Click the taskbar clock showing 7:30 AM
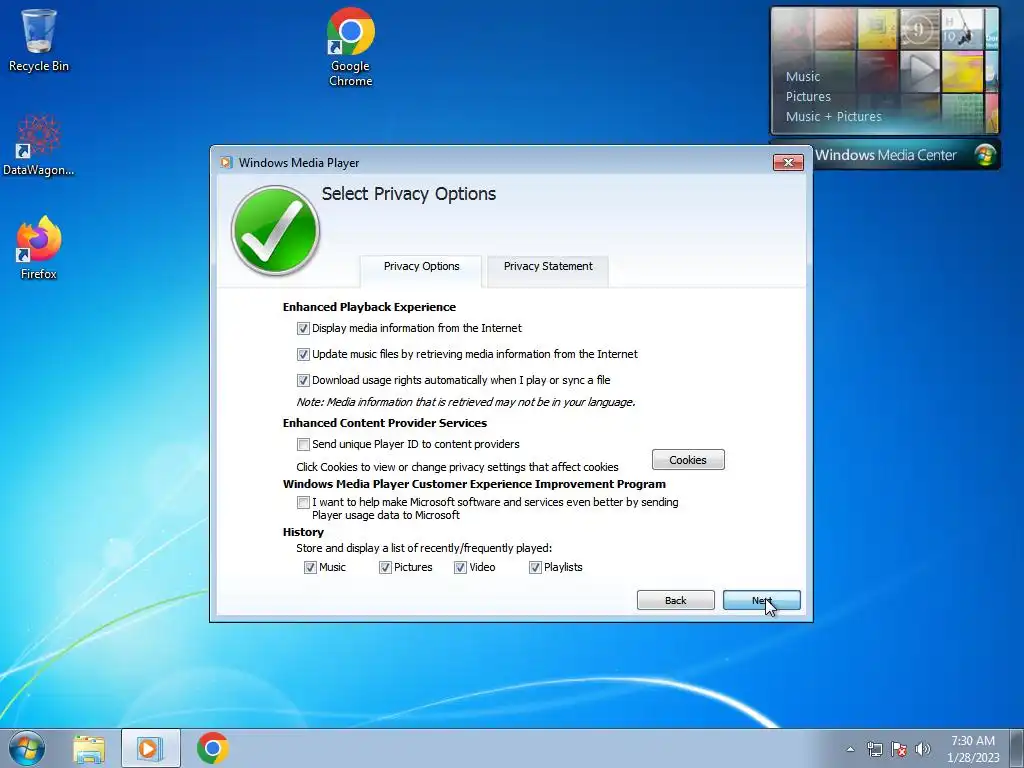Screen dimensions: 1024x768 972,748
